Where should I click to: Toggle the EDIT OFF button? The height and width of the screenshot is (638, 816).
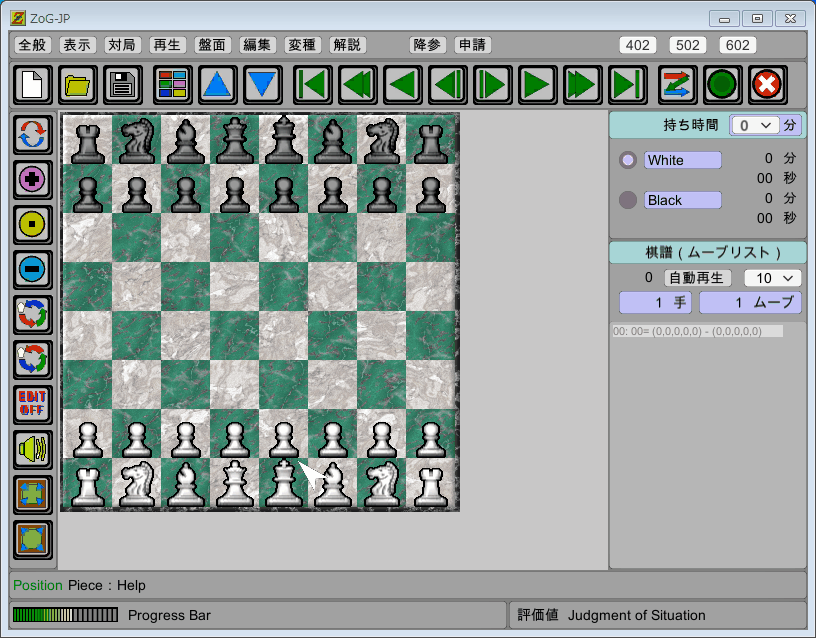click(33, 404)
